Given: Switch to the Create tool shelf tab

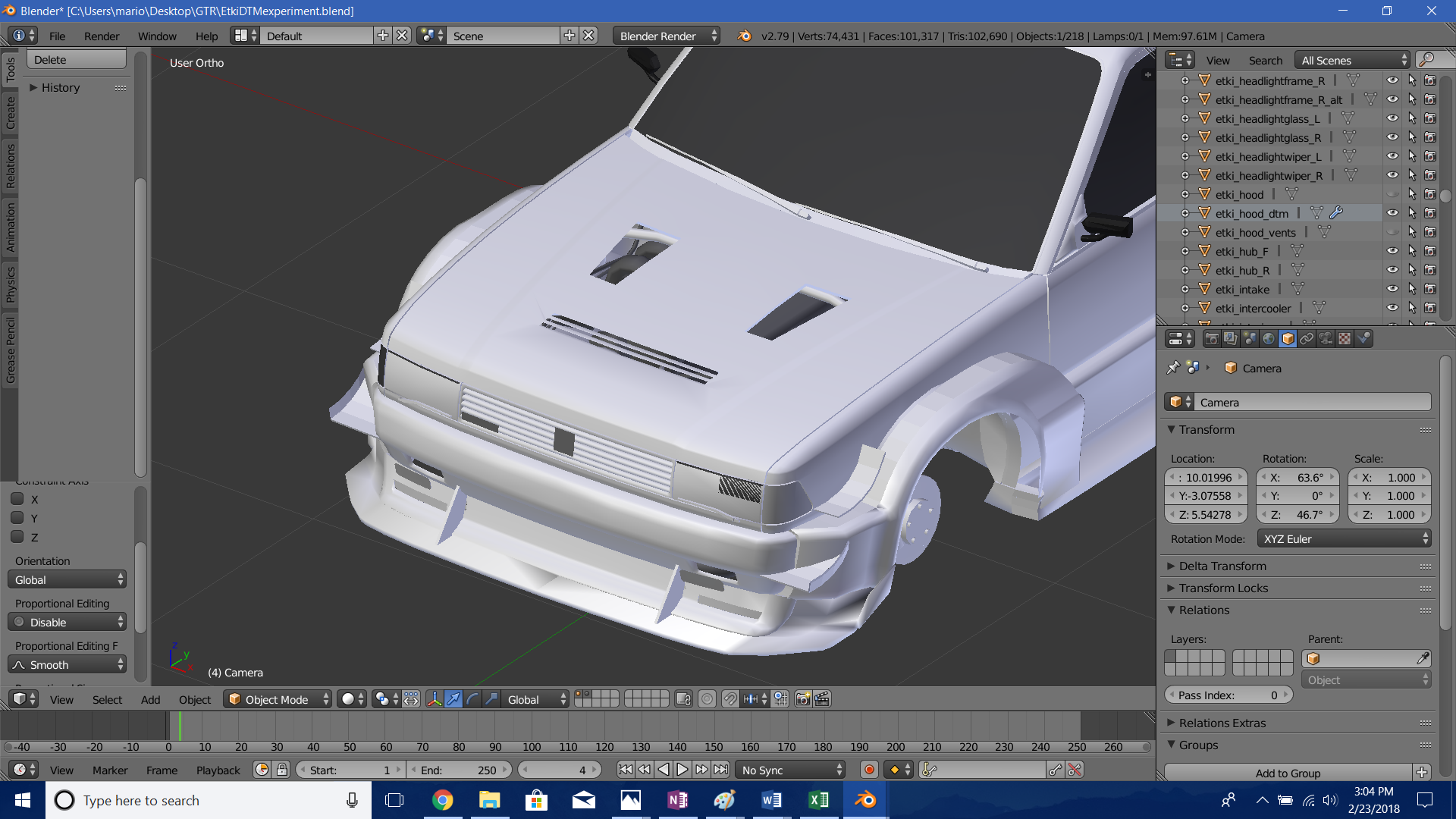Looking at the screenshot, I should tap(10, 112).
